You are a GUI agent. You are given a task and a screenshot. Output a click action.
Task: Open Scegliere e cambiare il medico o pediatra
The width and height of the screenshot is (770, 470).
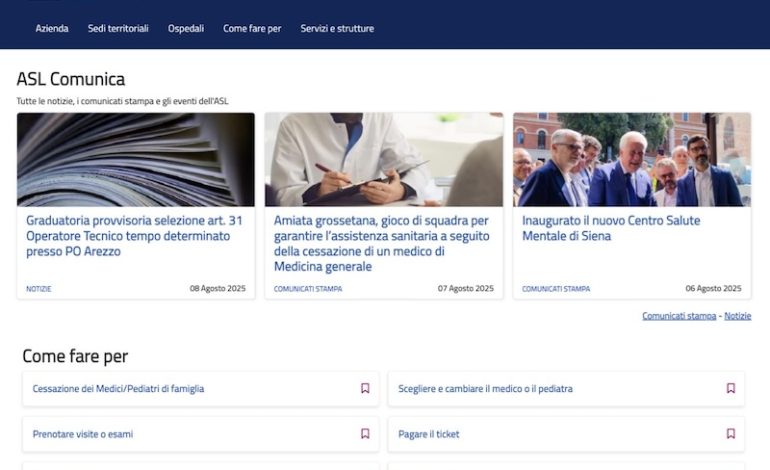coord(485,388)
